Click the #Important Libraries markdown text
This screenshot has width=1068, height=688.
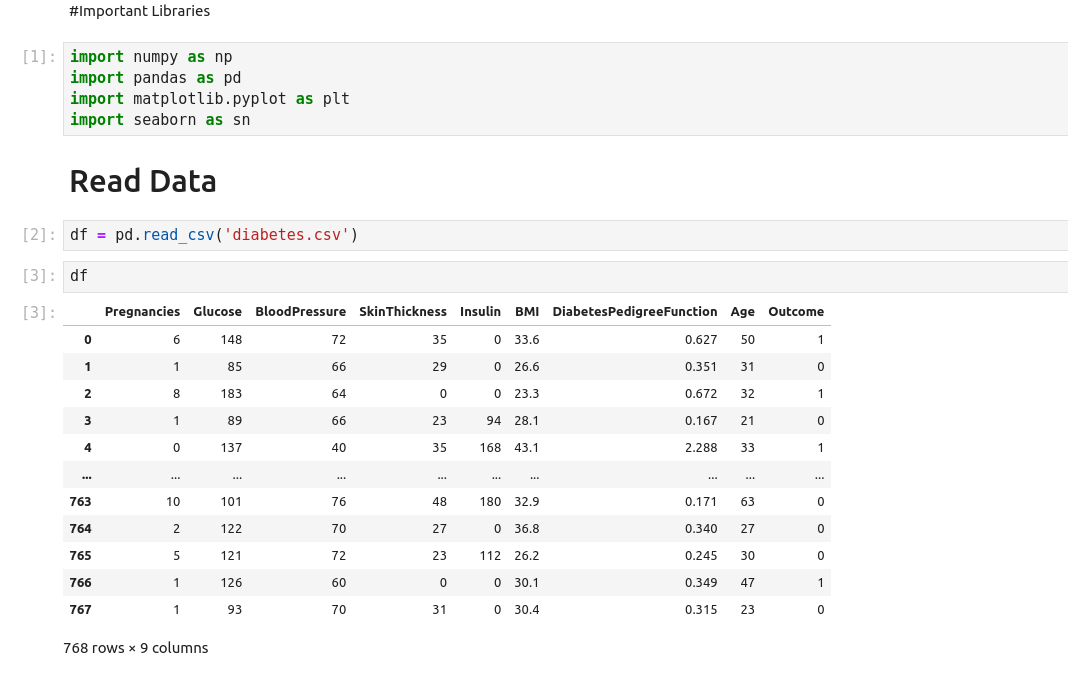[139, 11]
